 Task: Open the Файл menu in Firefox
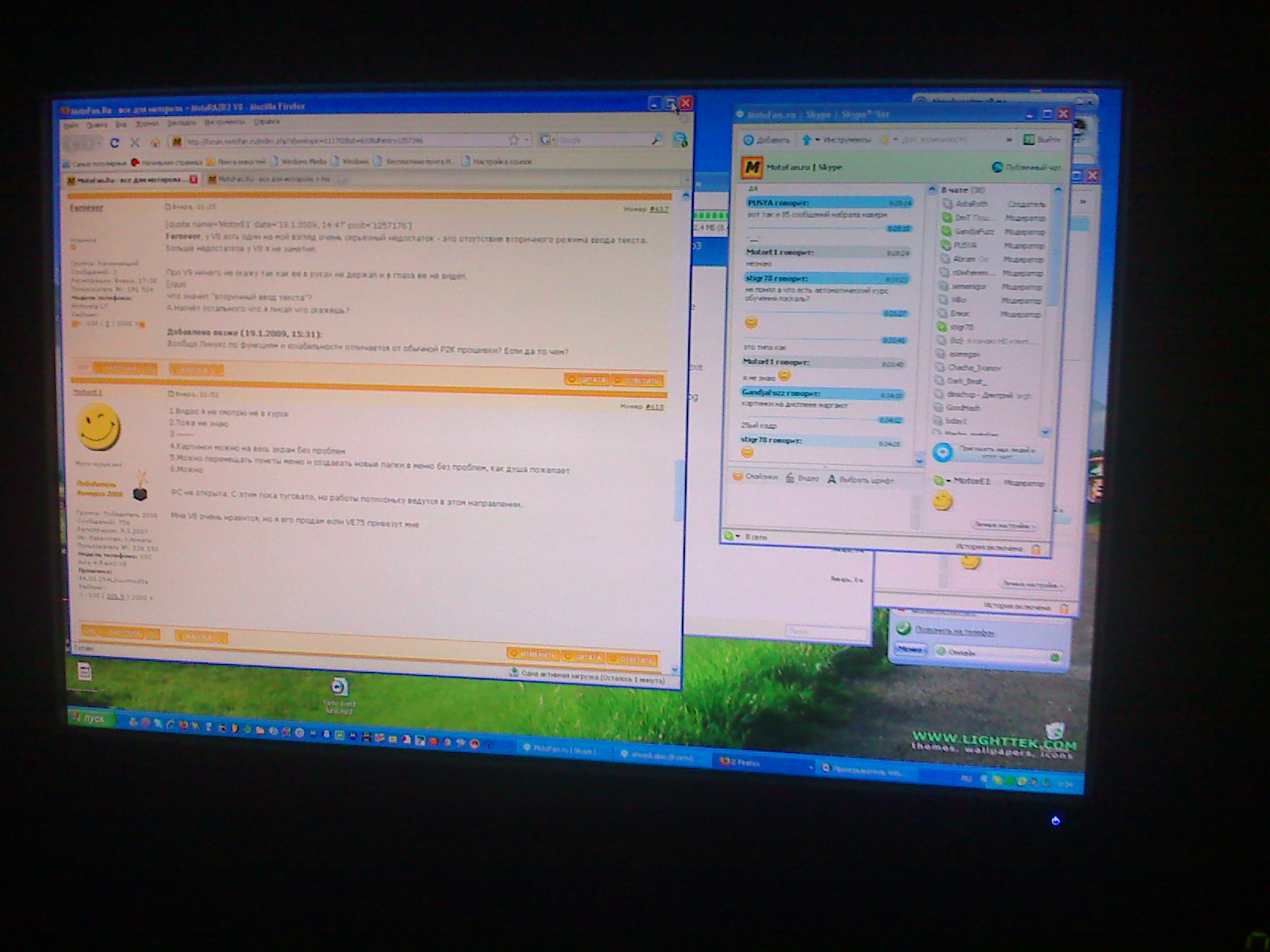click(71, 125)
